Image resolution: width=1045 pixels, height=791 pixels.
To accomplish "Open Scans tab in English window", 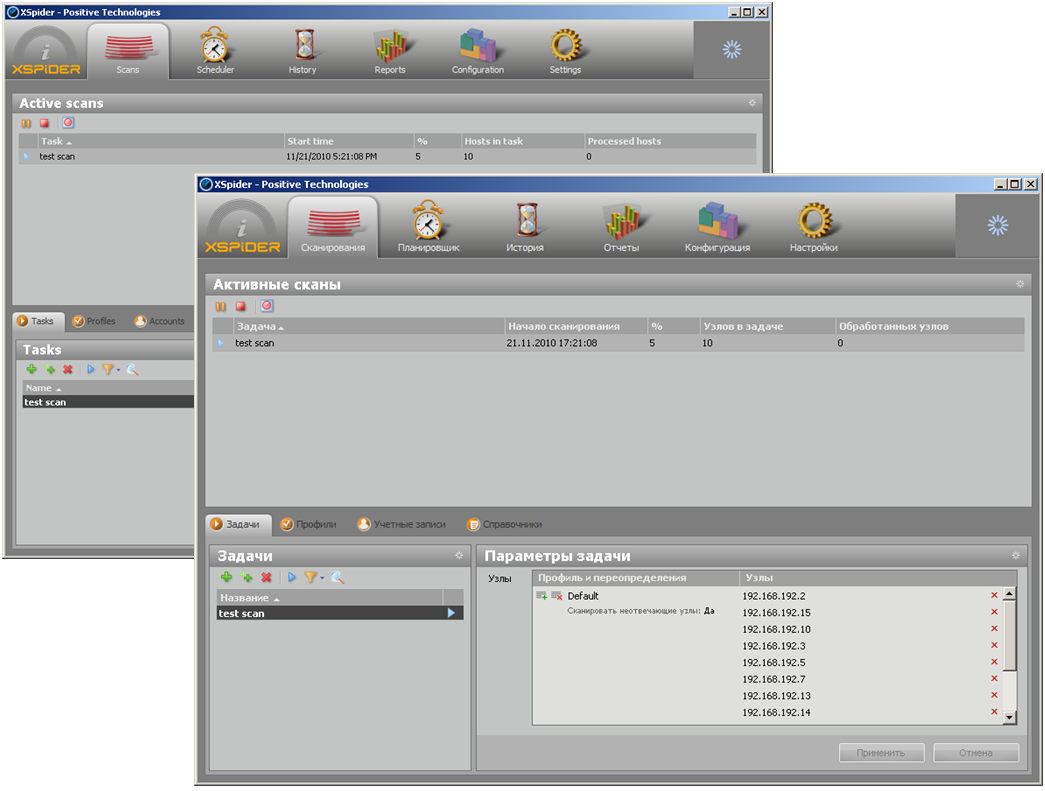I will point(128,52).
